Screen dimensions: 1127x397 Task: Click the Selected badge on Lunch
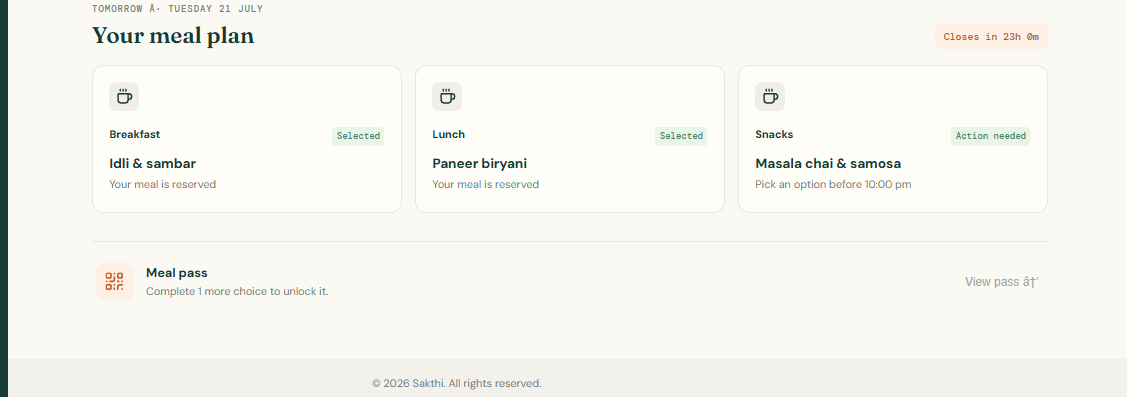click(x=681, y=136)
